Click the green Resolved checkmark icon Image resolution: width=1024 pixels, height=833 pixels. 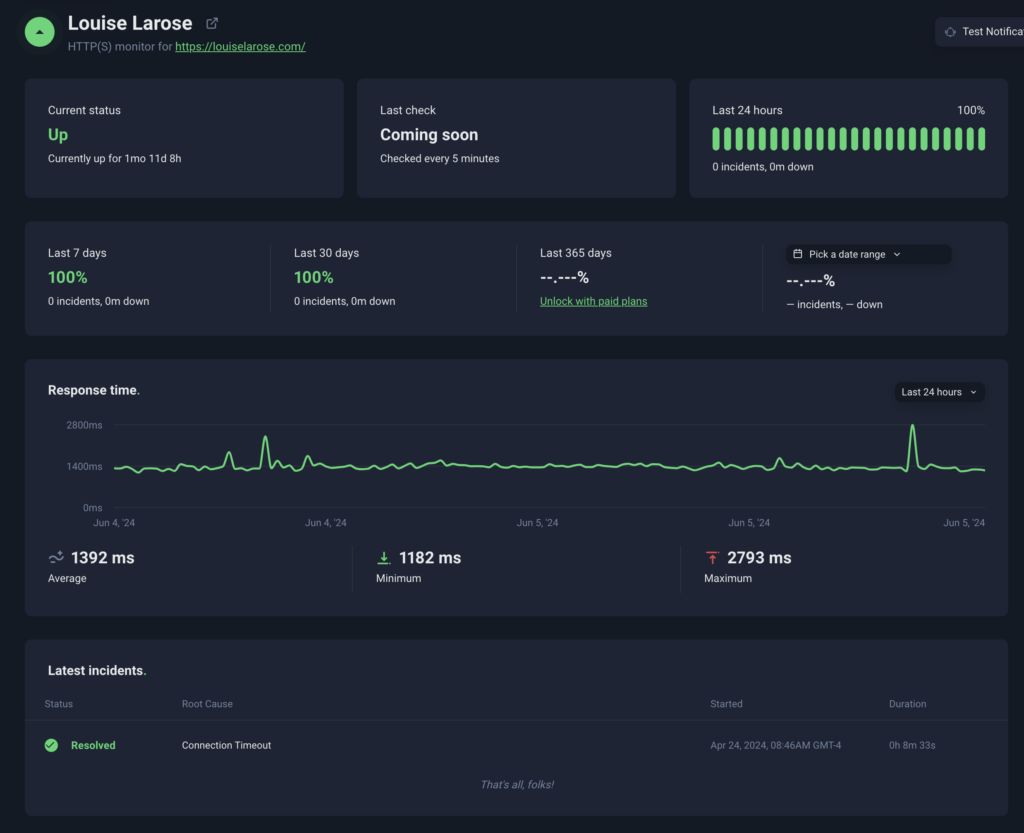[x=51, y=745]
